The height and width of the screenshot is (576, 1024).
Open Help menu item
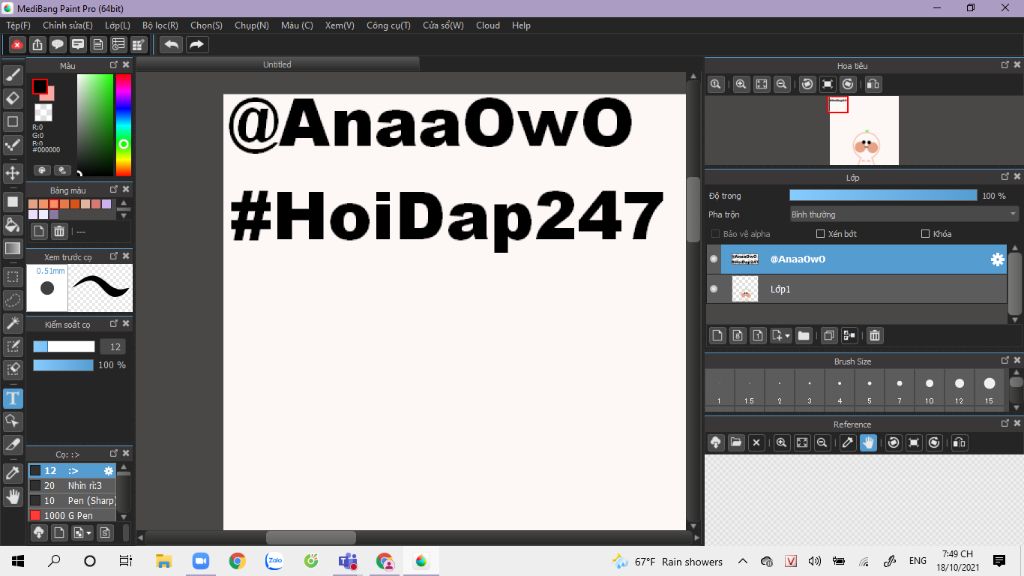(521, 25)
